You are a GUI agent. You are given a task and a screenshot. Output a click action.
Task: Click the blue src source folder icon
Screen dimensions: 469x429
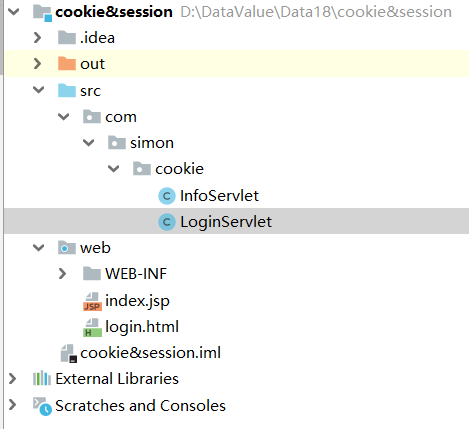tap(67, 90)
